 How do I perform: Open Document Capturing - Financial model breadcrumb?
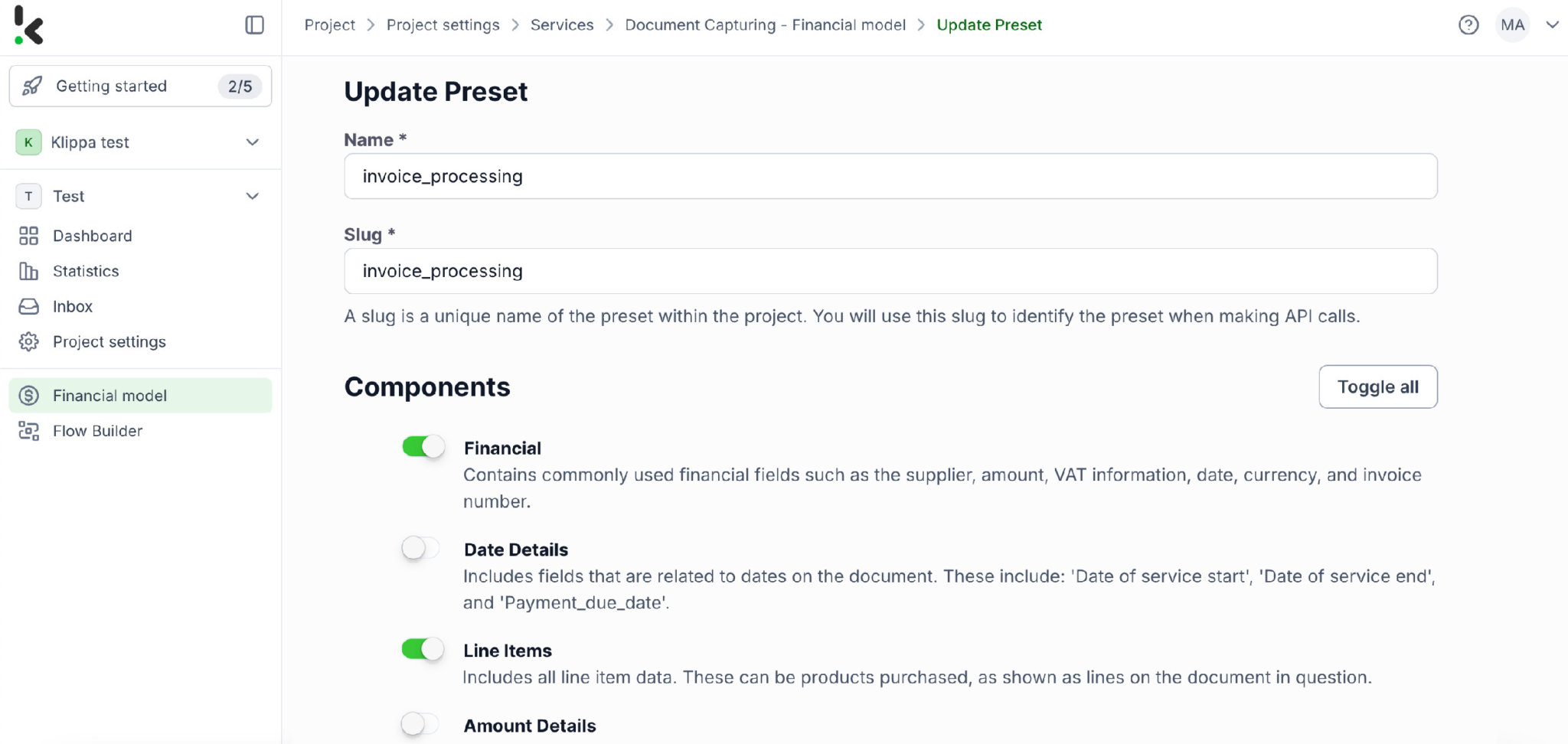point(765,24)
